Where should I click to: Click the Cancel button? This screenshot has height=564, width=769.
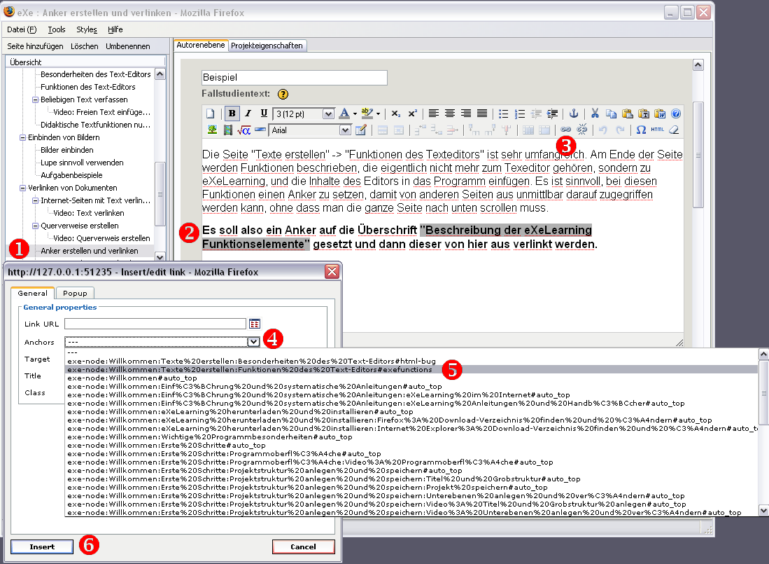pos(303,546)
